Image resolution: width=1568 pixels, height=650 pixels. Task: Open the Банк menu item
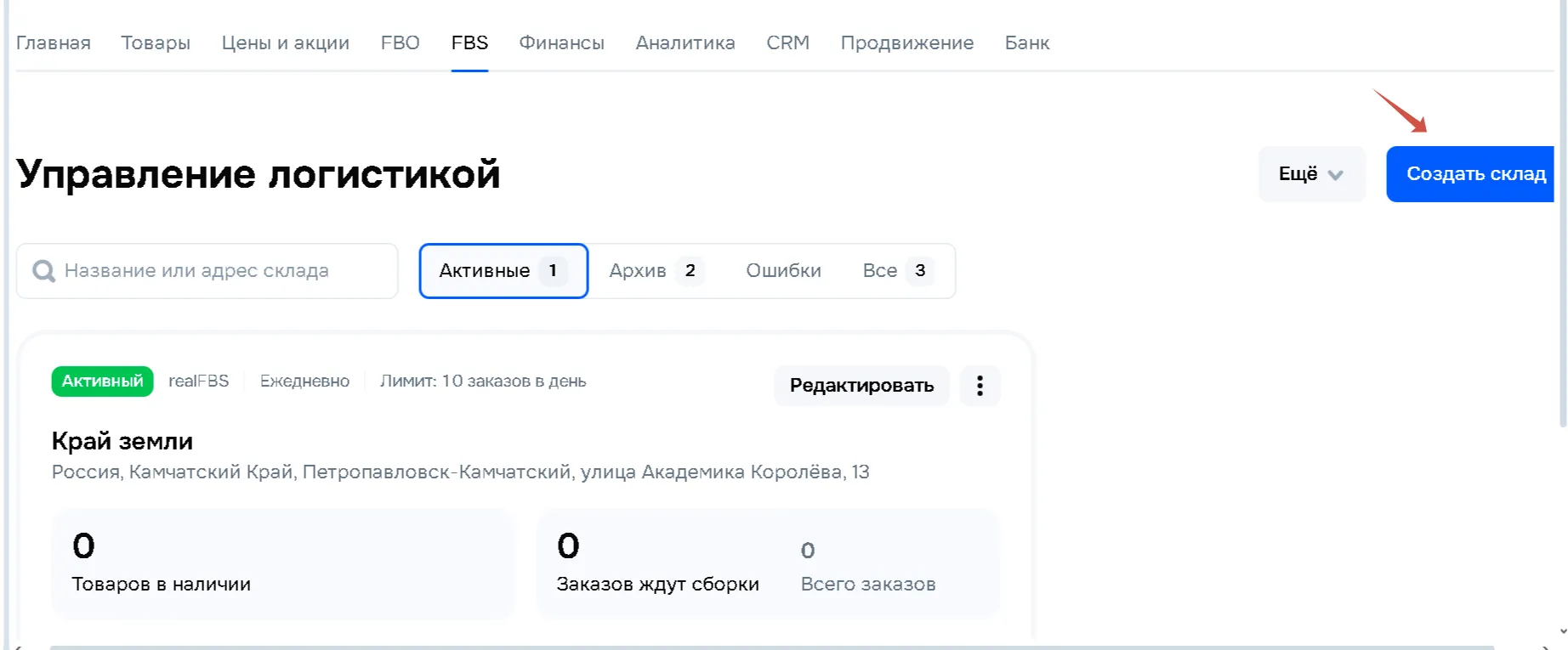(x=1026, y=42)
